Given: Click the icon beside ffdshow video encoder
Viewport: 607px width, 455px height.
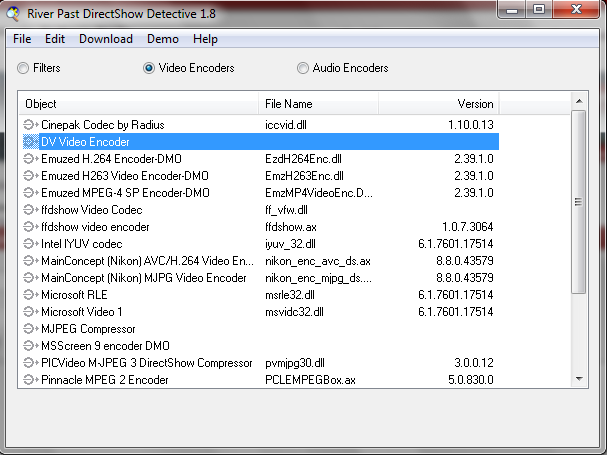Looking at the screenshot, I should (x=31, y=227).
